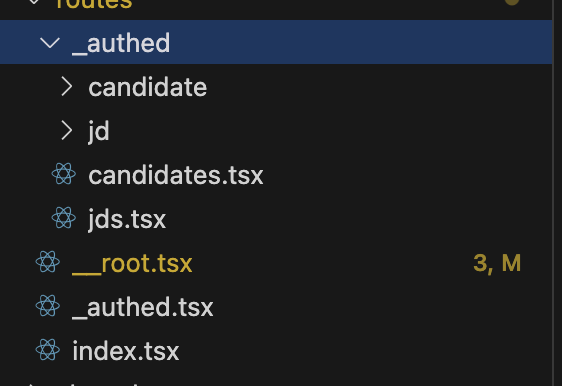Viewport: 562px width, 386px height.
Task: Expand the candidate folder chevron
Action: point(67,86)
